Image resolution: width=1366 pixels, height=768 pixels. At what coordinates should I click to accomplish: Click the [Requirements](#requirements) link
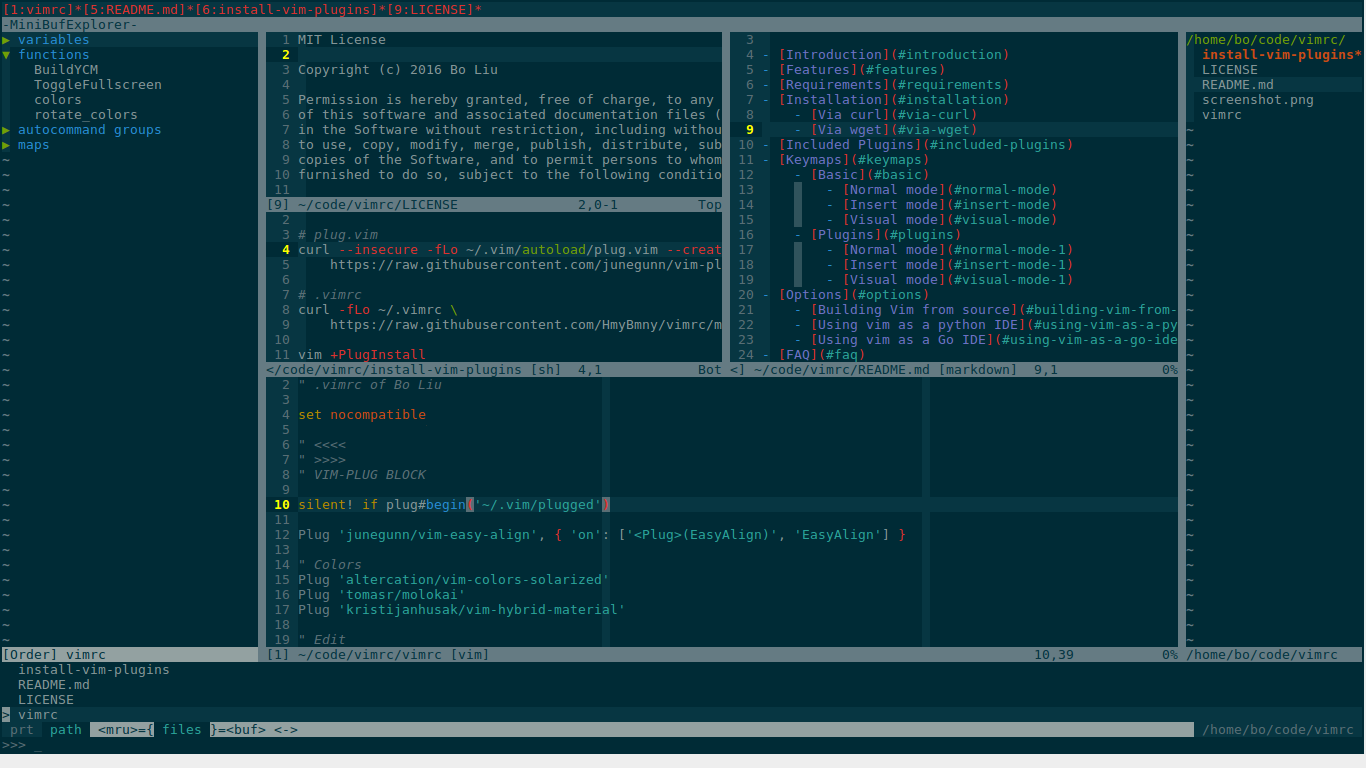pyautogui.click(x=894, y=85)
